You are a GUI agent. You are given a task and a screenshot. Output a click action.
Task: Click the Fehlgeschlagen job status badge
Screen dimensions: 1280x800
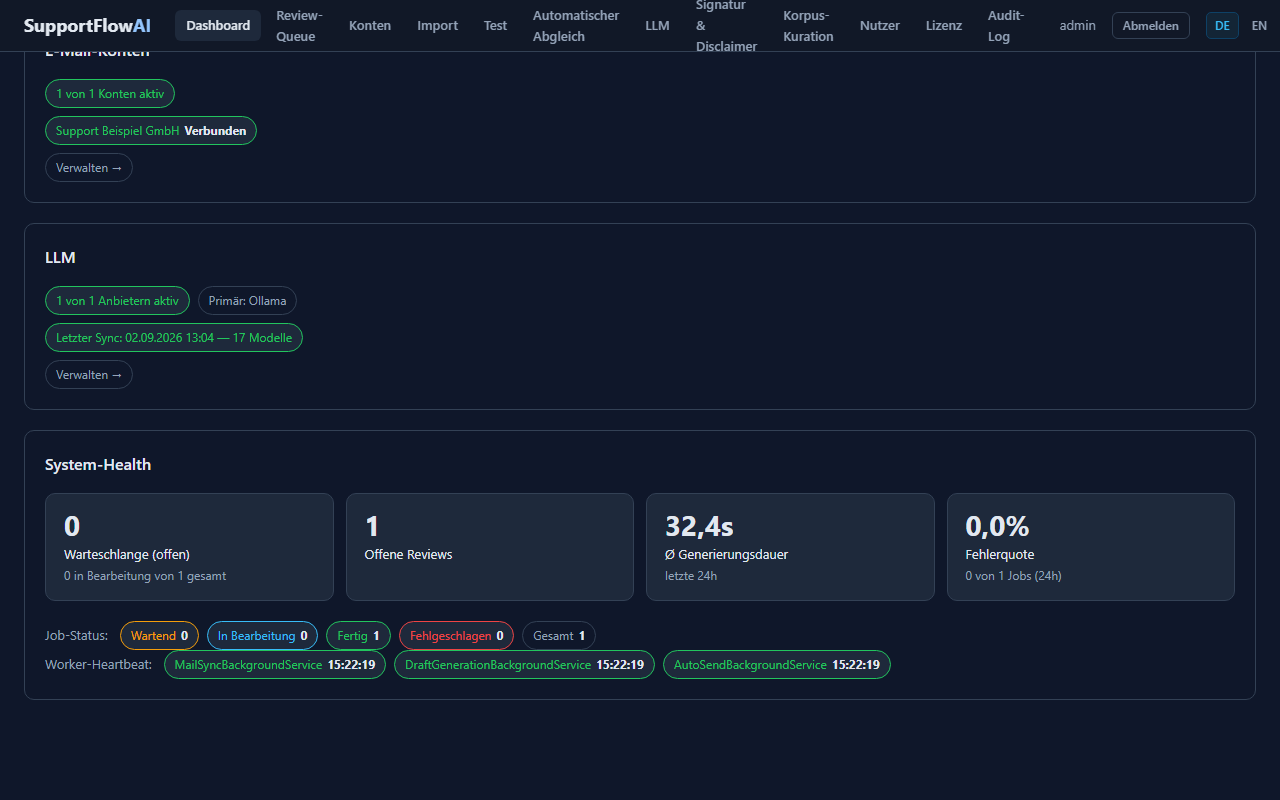pos(456,636)
